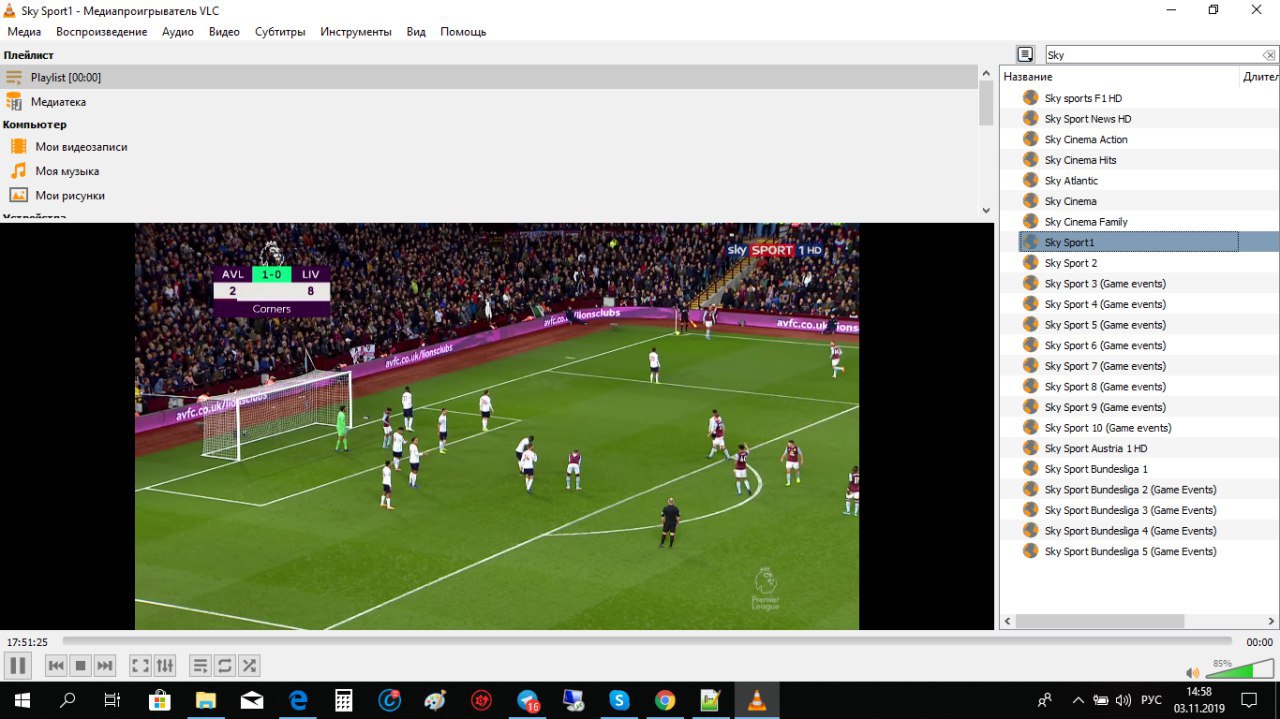1280x719 pixels.
Task: Select Sky Cinema Family channel
Action: point(1086,222)
